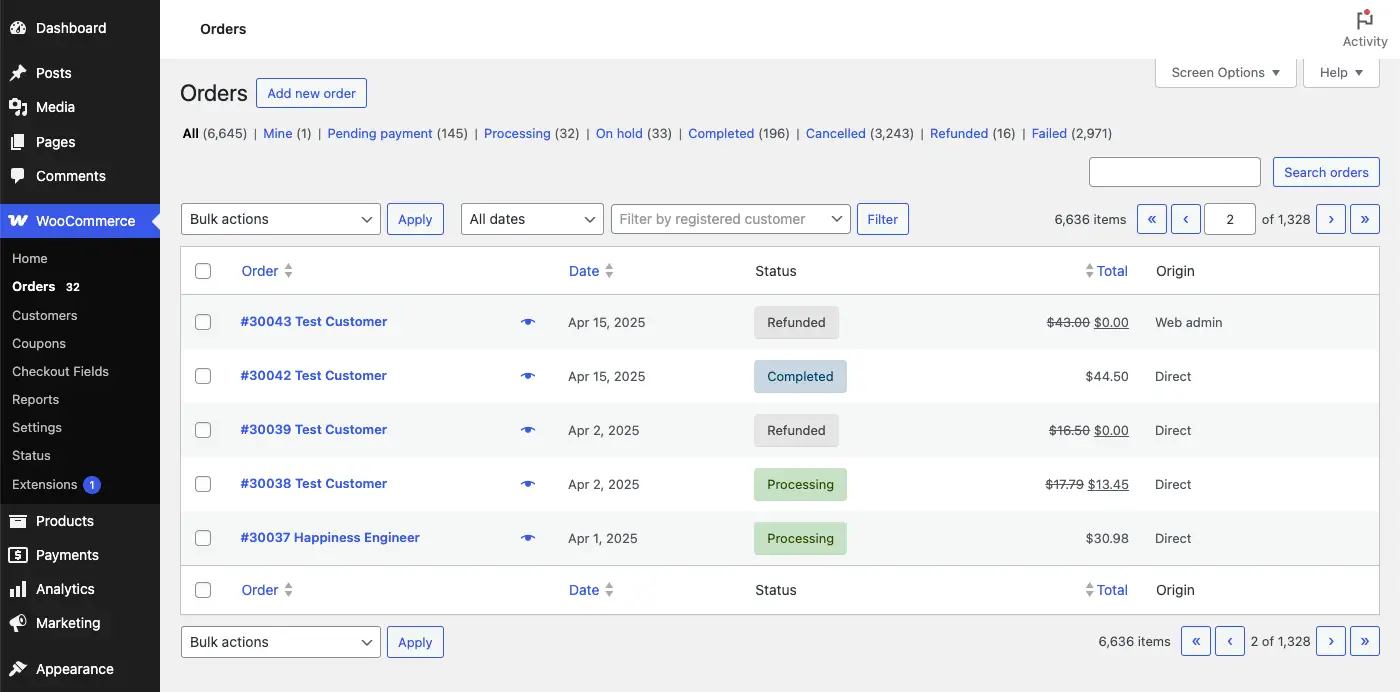1400x692 pixels.
Task: Click the Posts pushpin icon in sidebar
Action: pyautogui.click(x=17, y=72)
